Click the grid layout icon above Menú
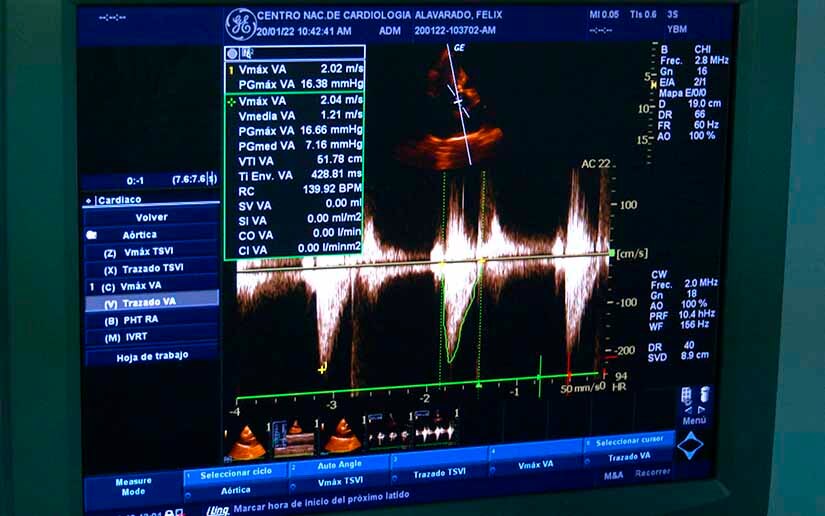 coord(687,395)
